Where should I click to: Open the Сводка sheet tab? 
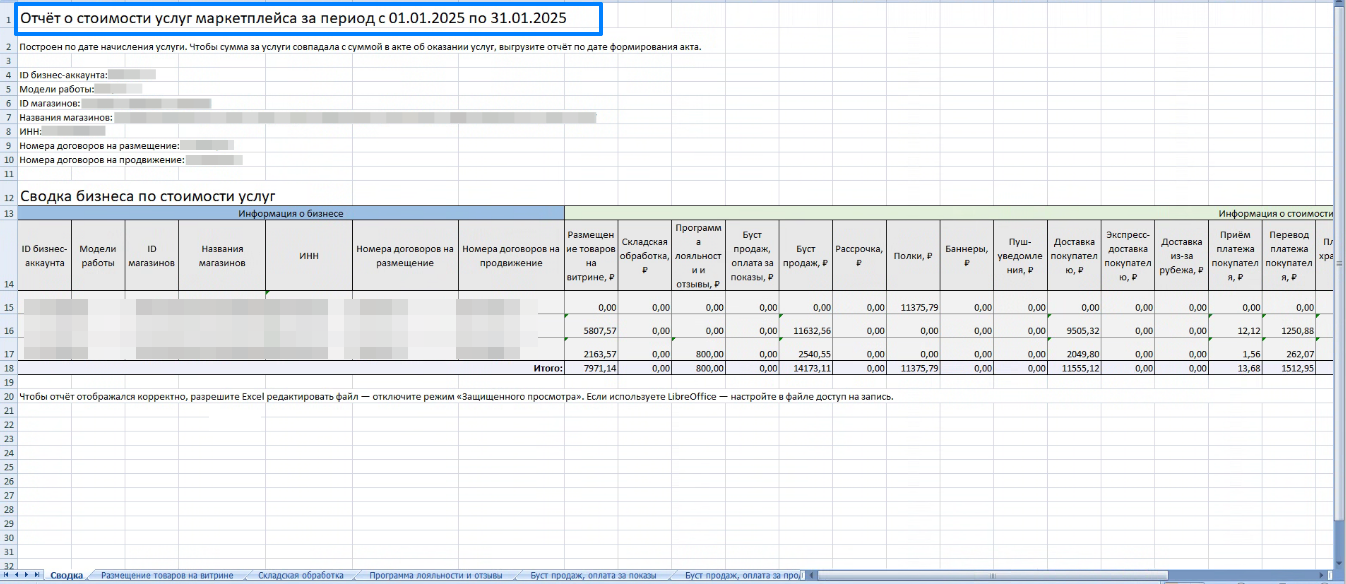click(67, 575)
